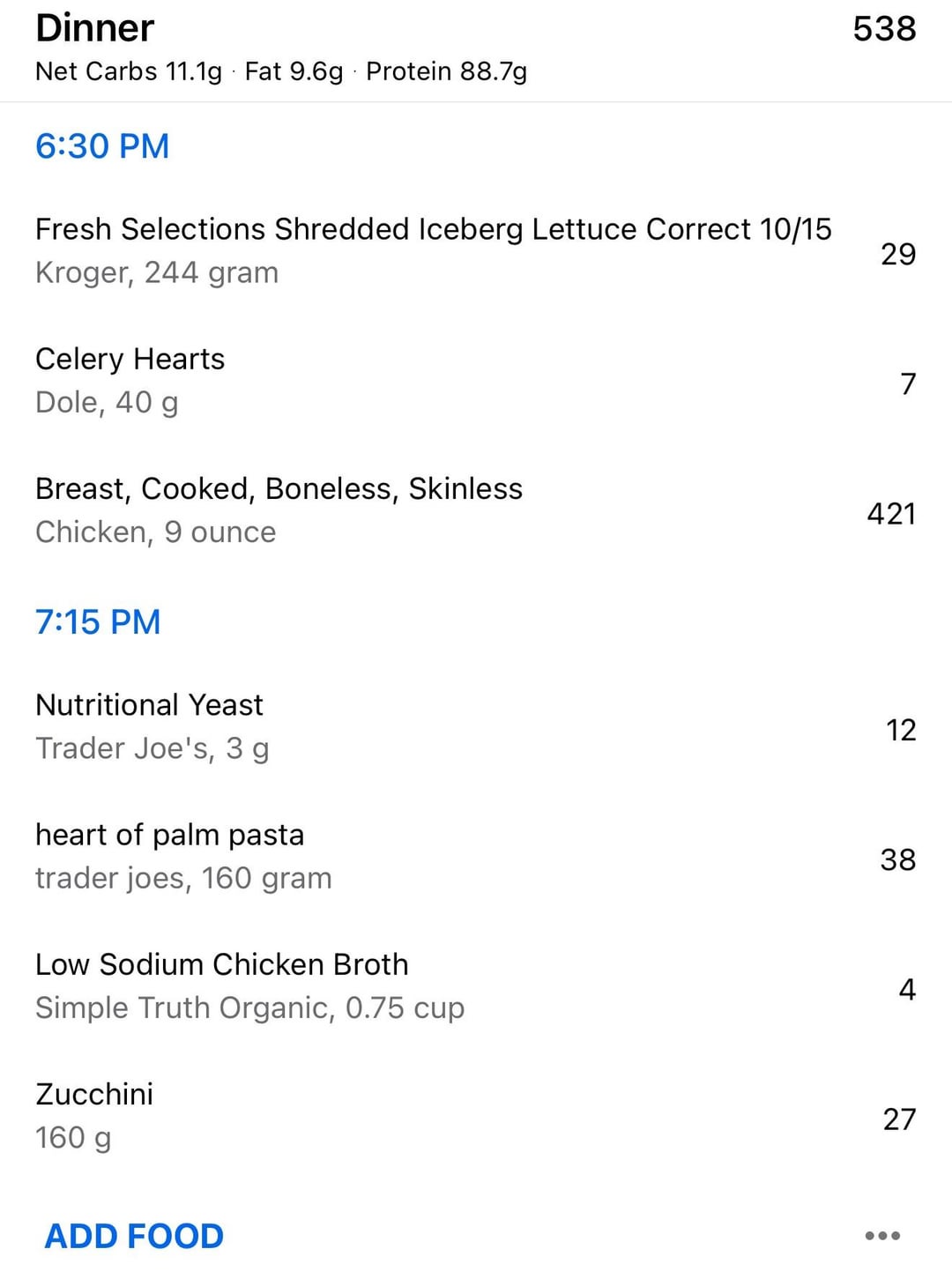Viewport: 952px width, 1279px height.
Task: Open heart of palm pasta entry
Action: point(476,856)
